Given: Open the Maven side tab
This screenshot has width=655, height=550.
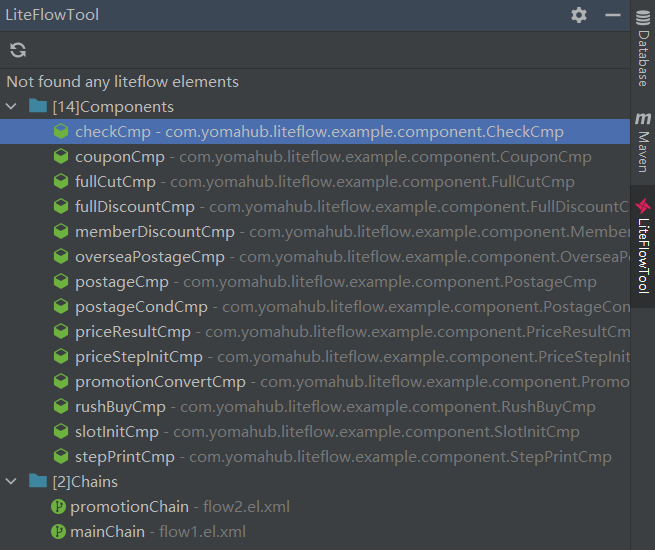Looking at the screenshot, I should 642,141.
